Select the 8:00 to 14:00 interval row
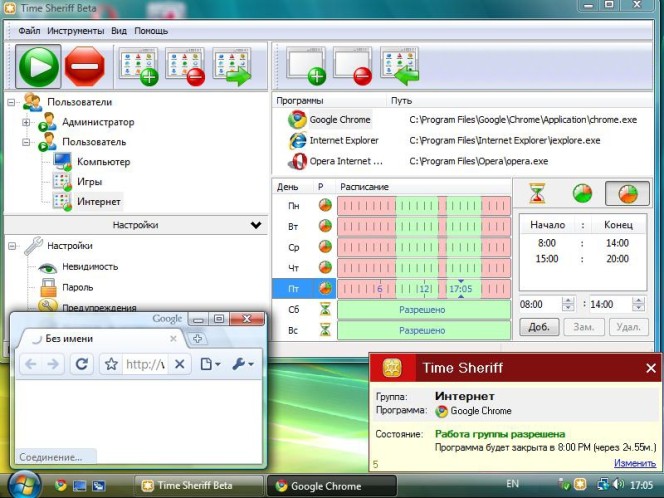The image size is (664, 498). click(583, 243)
